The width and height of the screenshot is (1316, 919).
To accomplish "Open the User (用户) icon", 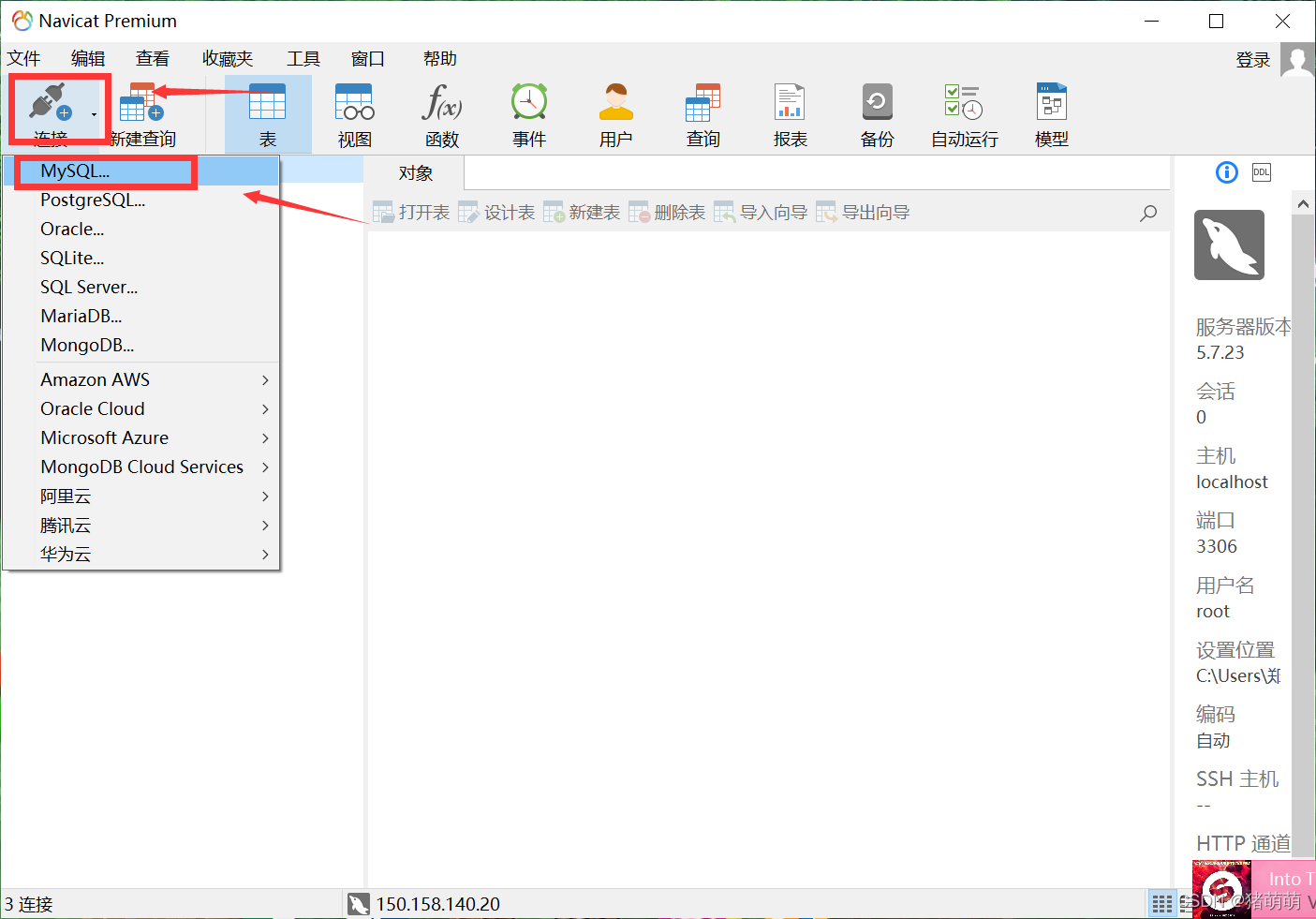I will click(616, 102).
